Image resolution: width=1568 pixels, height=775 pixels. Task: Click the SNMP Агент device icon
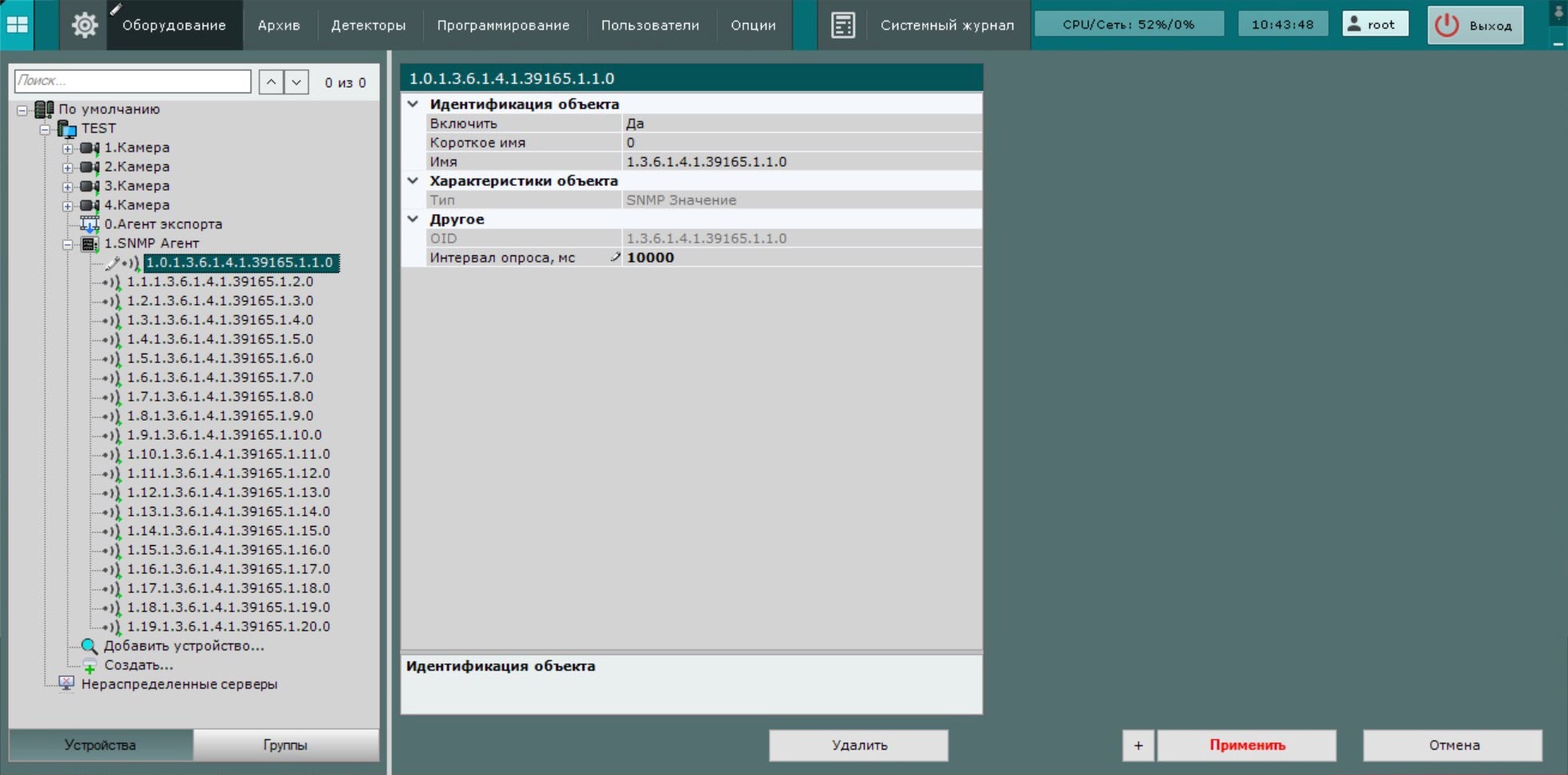[90, 243]
